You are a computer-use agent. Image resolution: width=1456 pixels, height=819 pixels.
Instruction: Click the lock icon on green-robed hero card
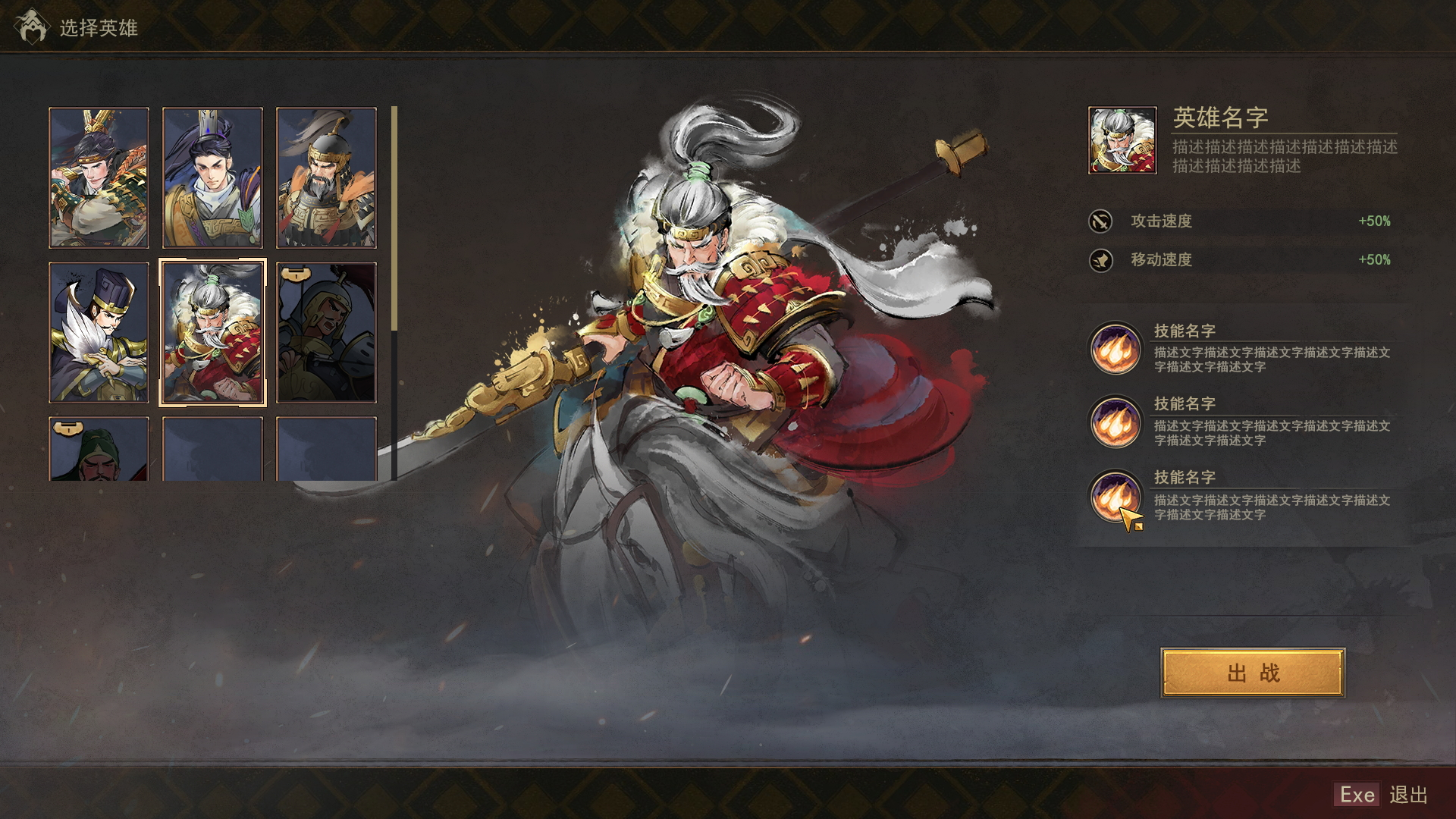69,428
